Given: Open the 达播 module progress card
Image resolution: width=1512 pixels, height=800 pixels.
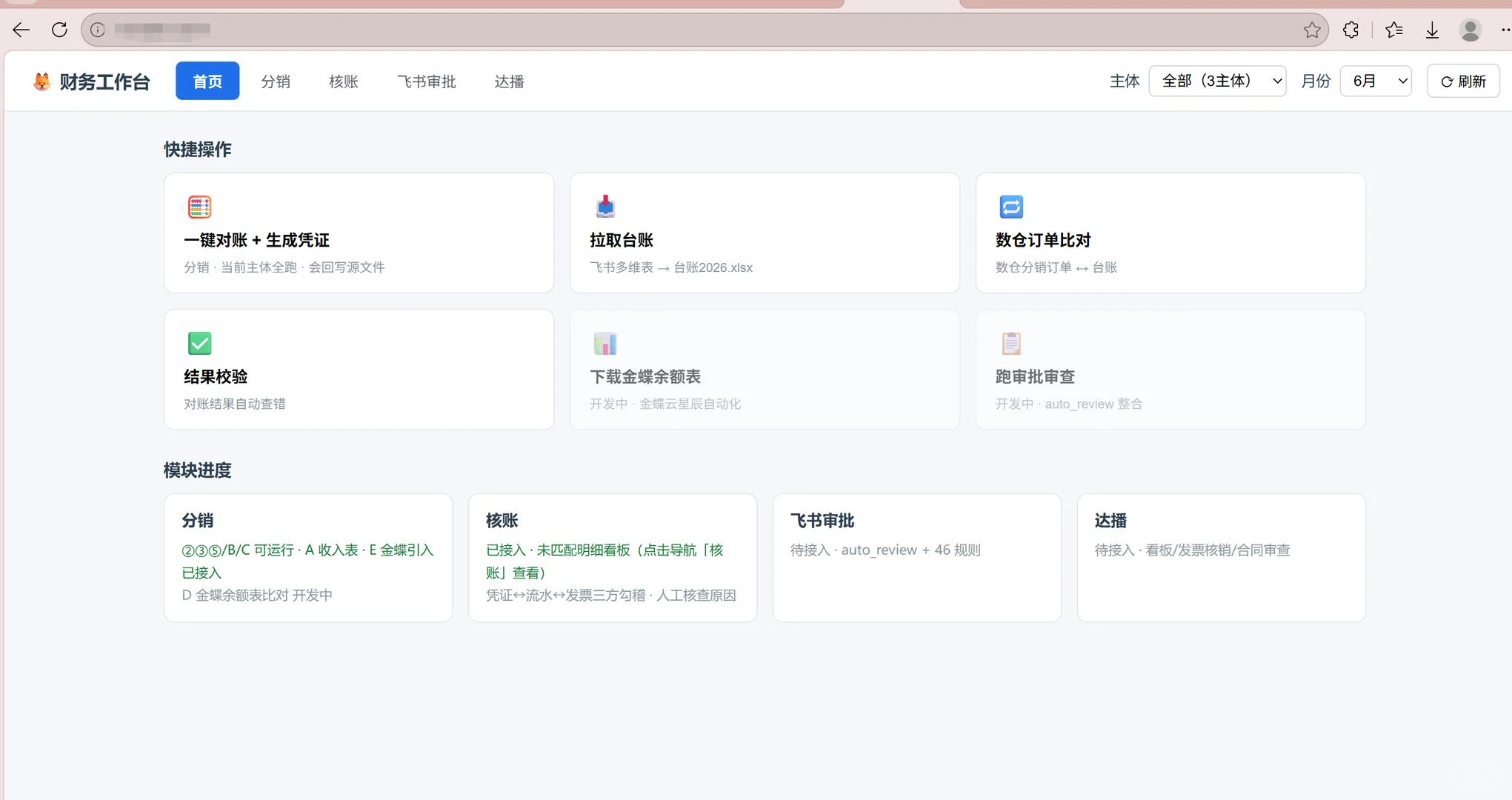Looking at the screenshot, I should tap(1222, 558).
